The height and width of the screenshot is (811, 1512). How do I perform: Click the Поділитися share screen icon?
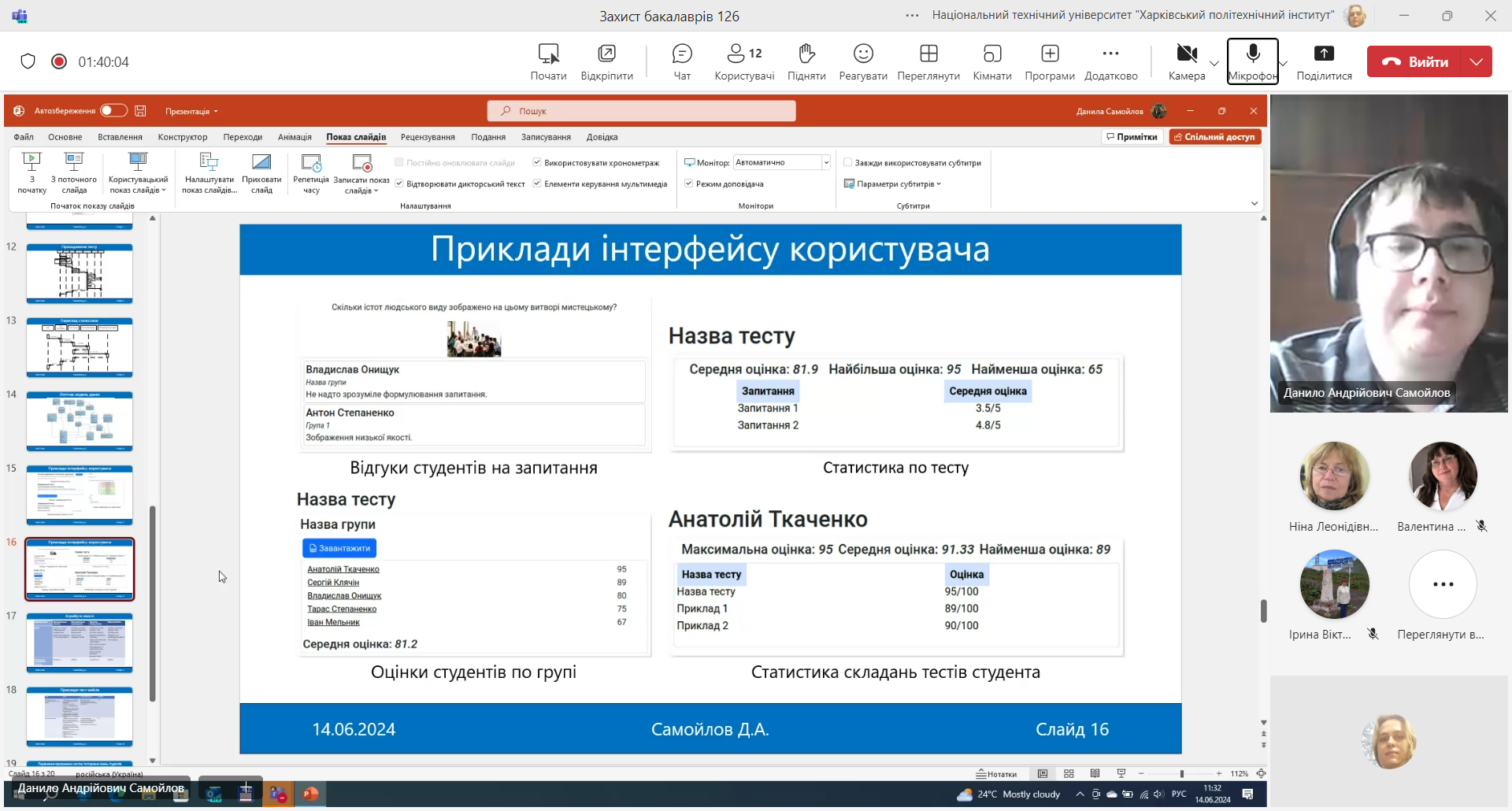[1324, 61]
